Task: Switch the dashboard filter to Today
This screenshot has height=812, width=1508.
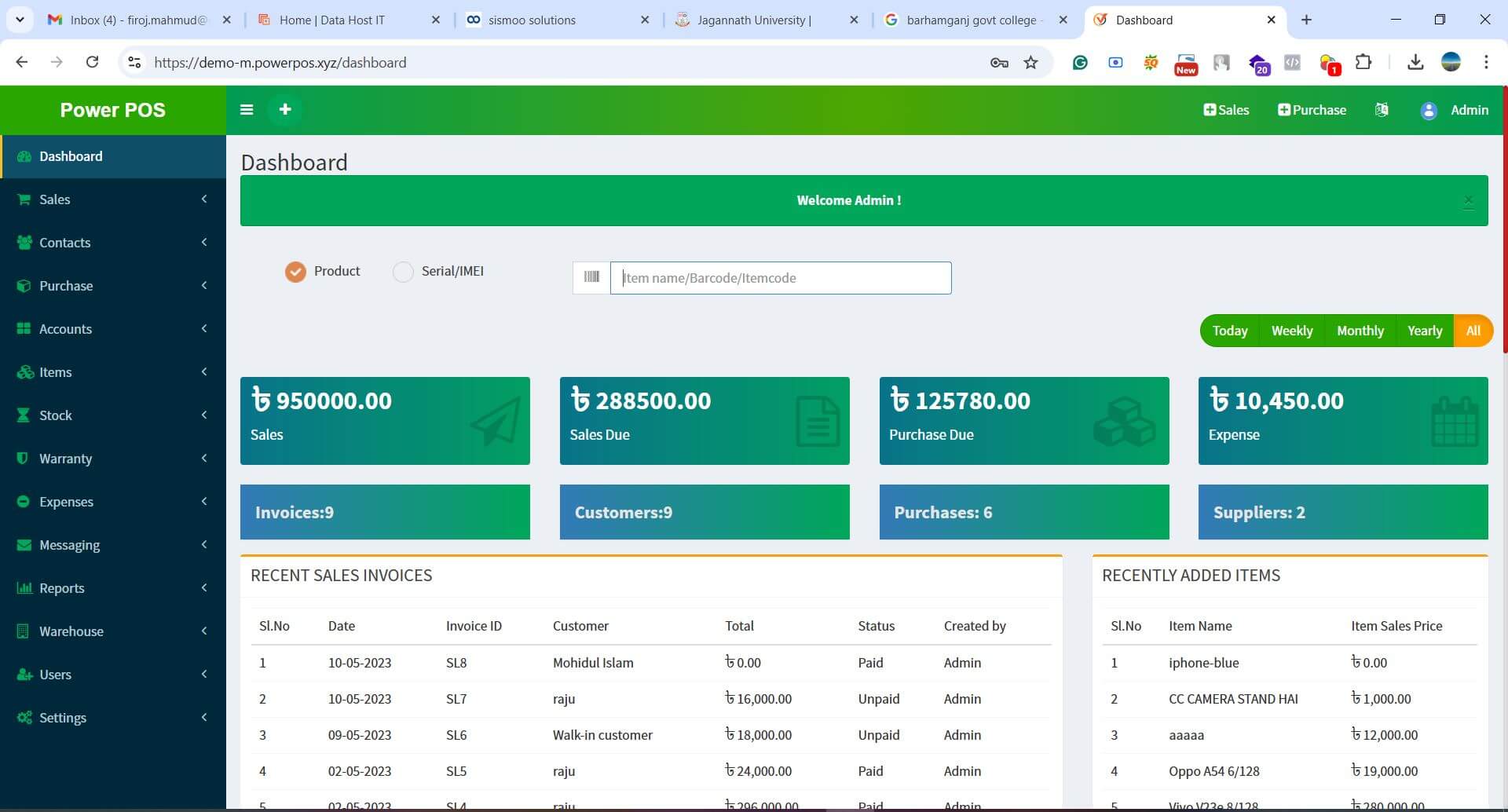Action: 1229,331
